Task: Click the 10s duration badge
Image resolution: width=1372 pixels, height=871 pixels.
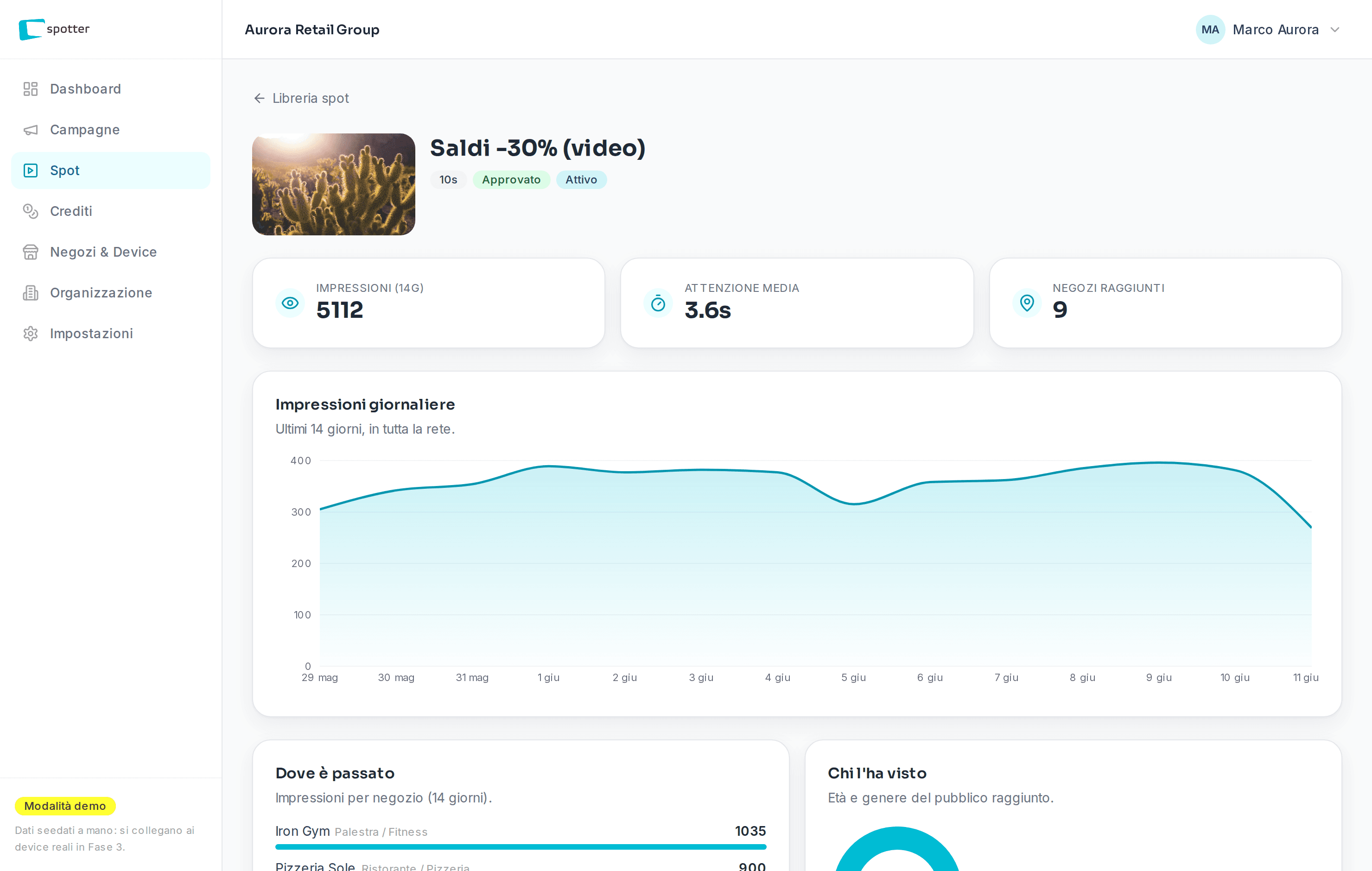Action: tap(448, 179)
